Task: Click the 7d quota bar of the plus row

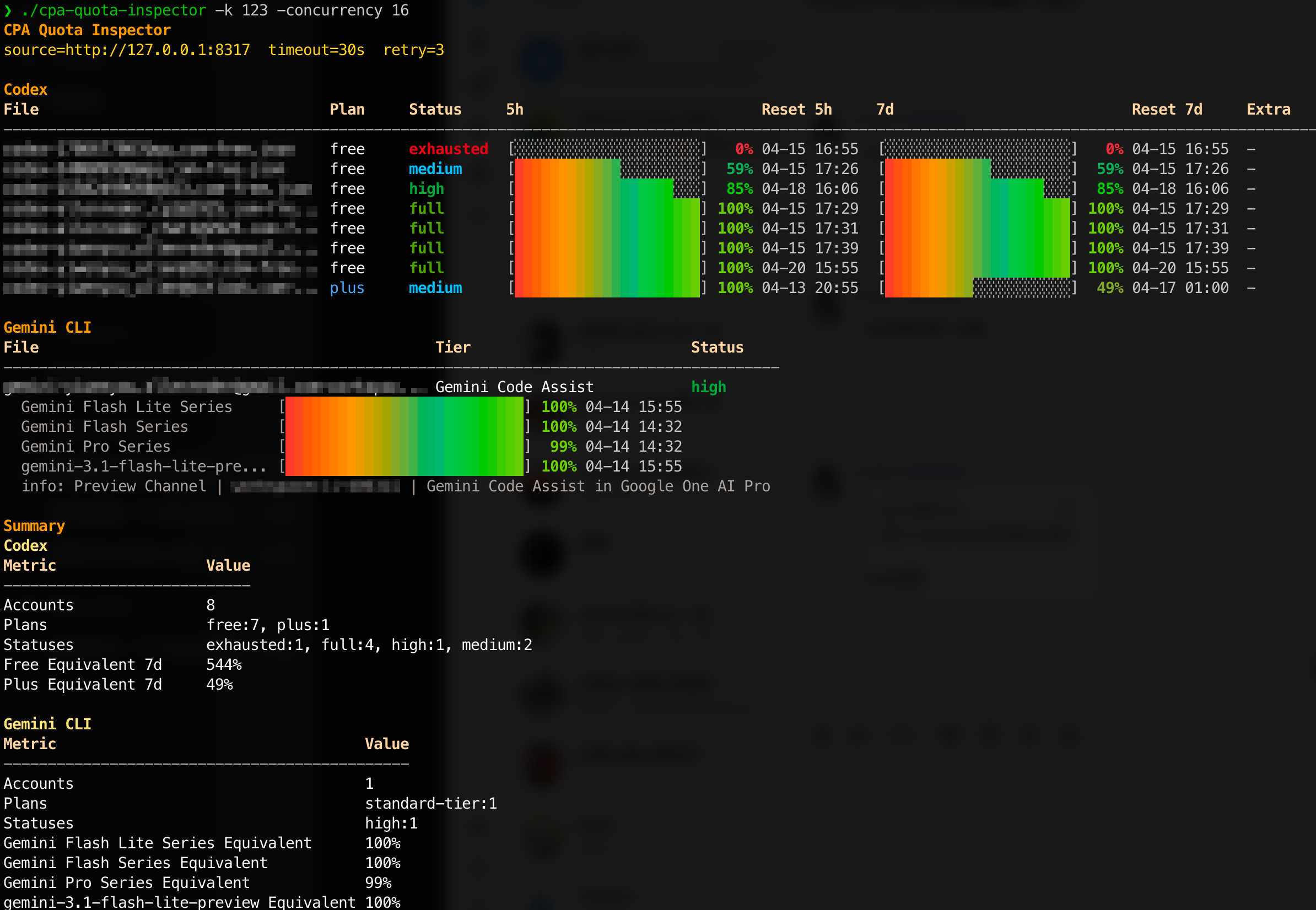Action: (x=978, y=288)
